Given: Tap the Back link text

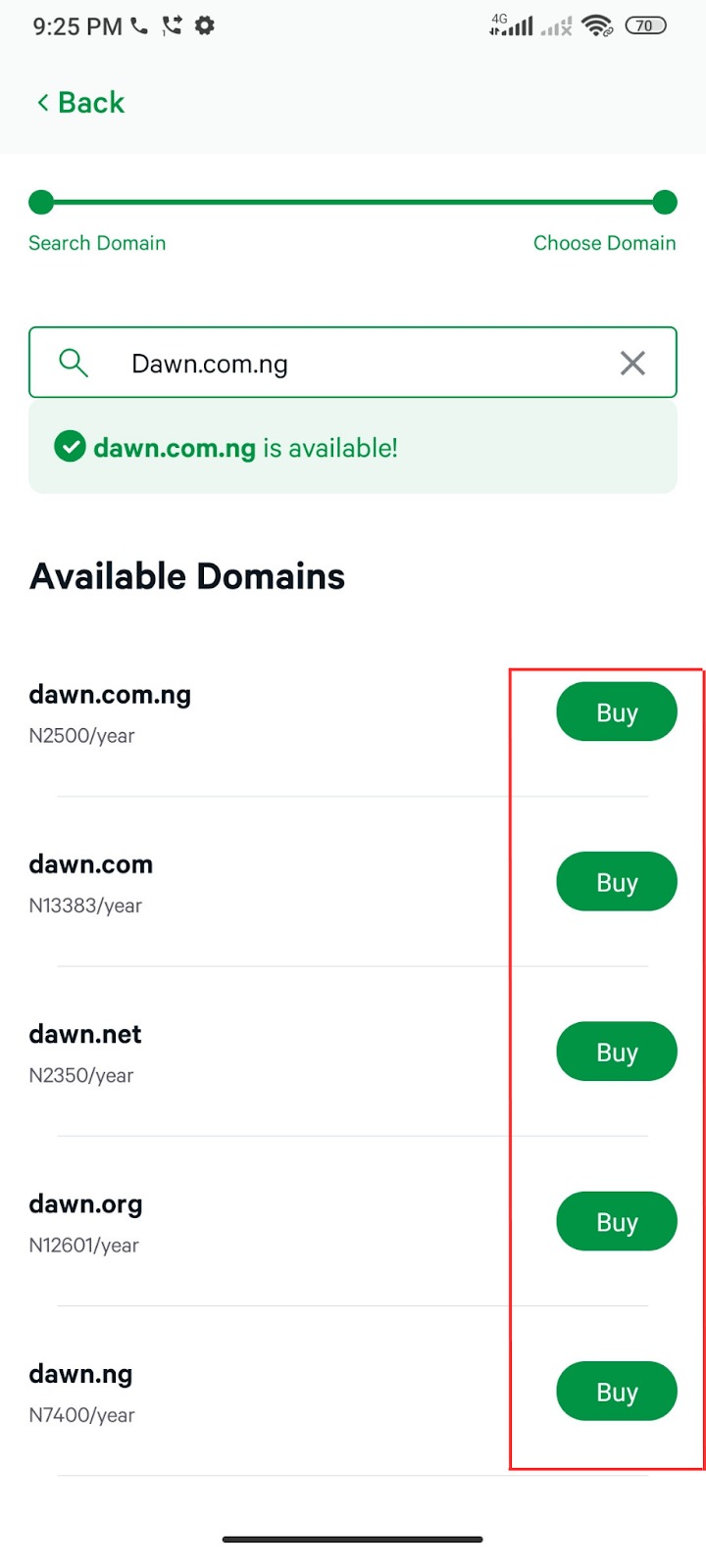Looking at the screenshot, I should pos(91,103).
